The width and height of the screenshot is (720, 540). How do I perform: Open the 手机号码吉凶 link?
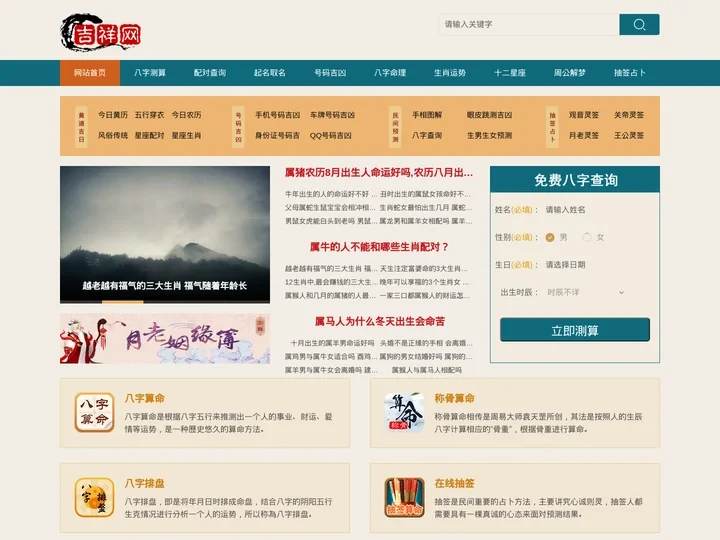pos(277,115)
